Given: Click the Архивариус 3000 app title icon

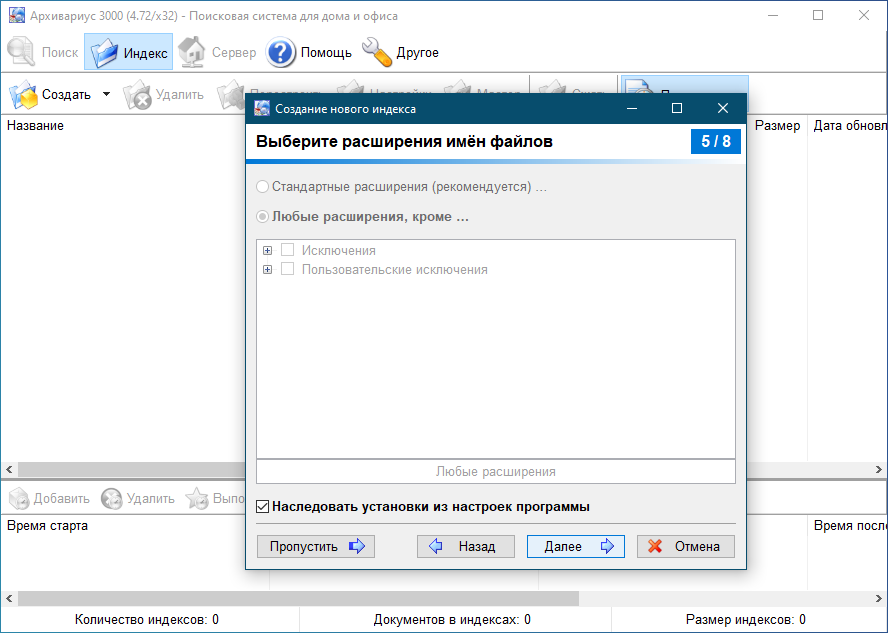Looking at the screenshot, I should [16, 15].
